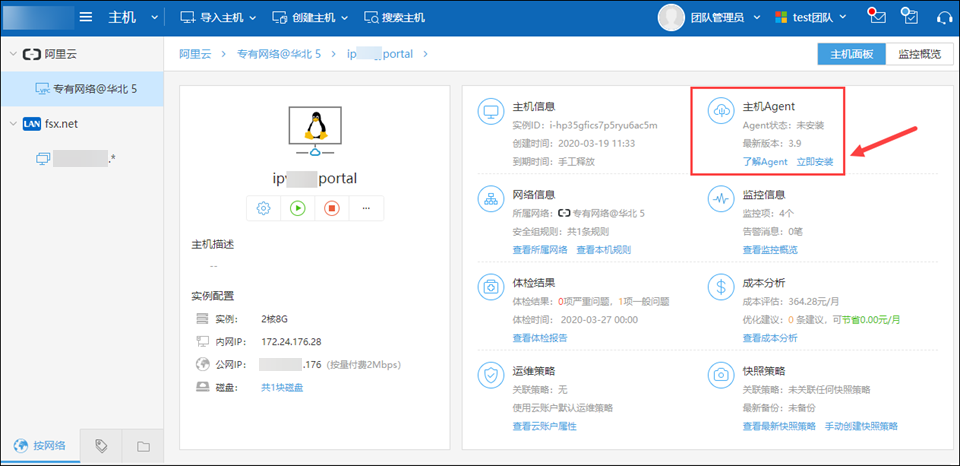Click the 共1块磁盘 link
The height and width of the screenshot is (466, 960).
(x=282, y=387)
